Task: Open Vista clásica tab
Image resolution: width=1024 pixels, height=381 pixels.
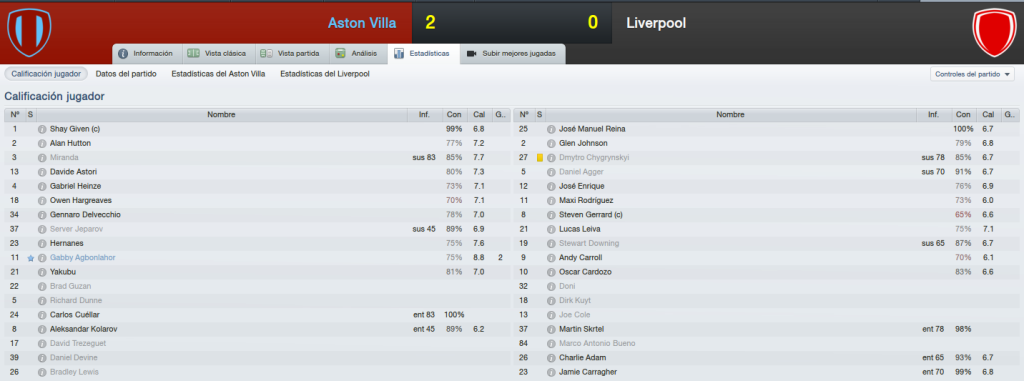Action: pos(216,54)
